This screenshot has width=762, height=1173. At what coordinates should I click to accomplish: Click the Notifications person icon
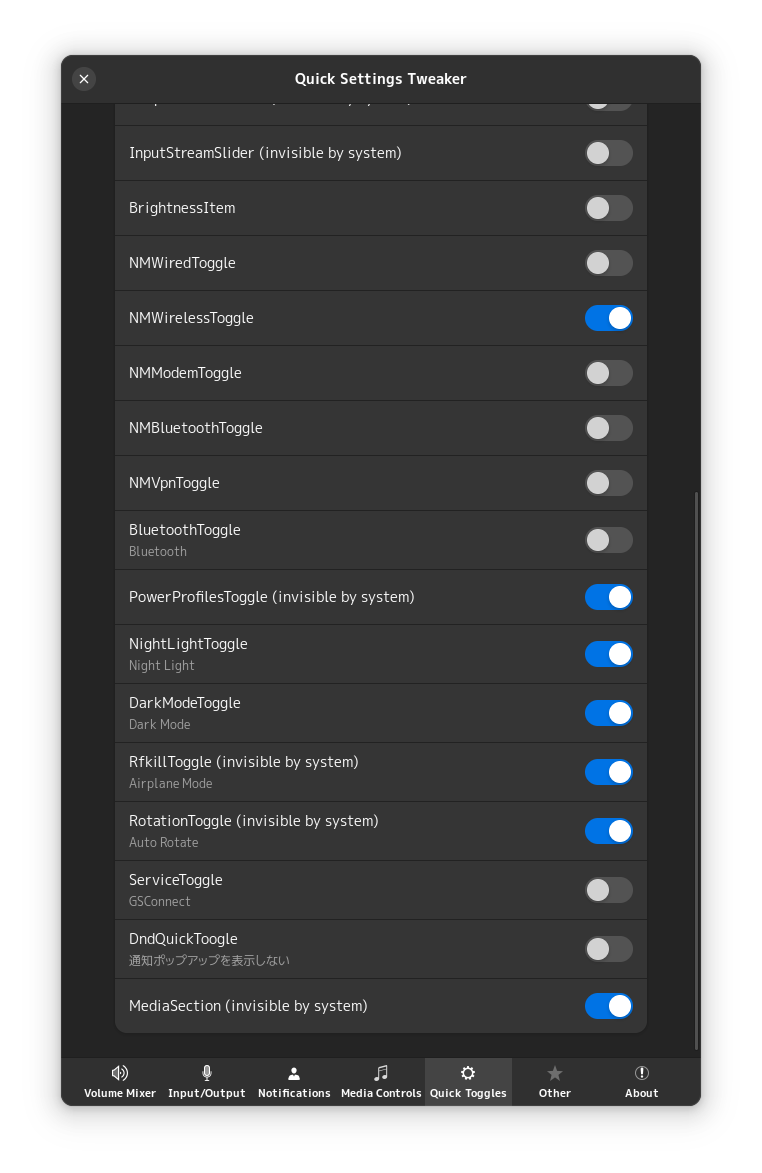tap(294, 1073)
